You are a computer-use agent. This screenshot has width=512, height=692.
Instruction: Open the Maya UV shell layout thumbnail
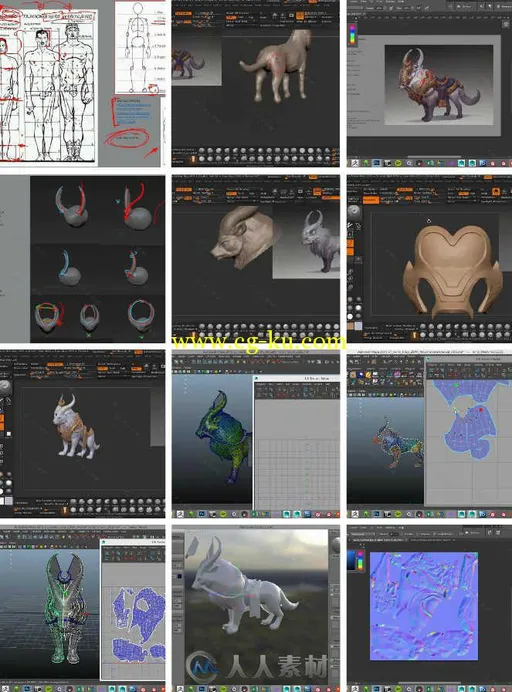429,434
